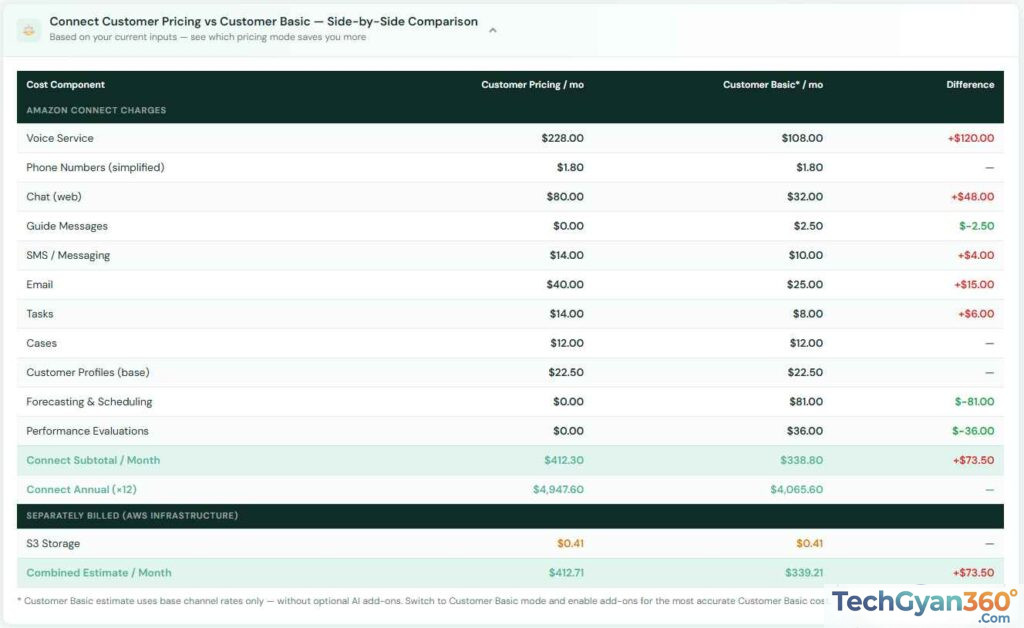Select the 'Chat (web)' row label
This screenshot has width=1024, height=628.
click(54, 197)
